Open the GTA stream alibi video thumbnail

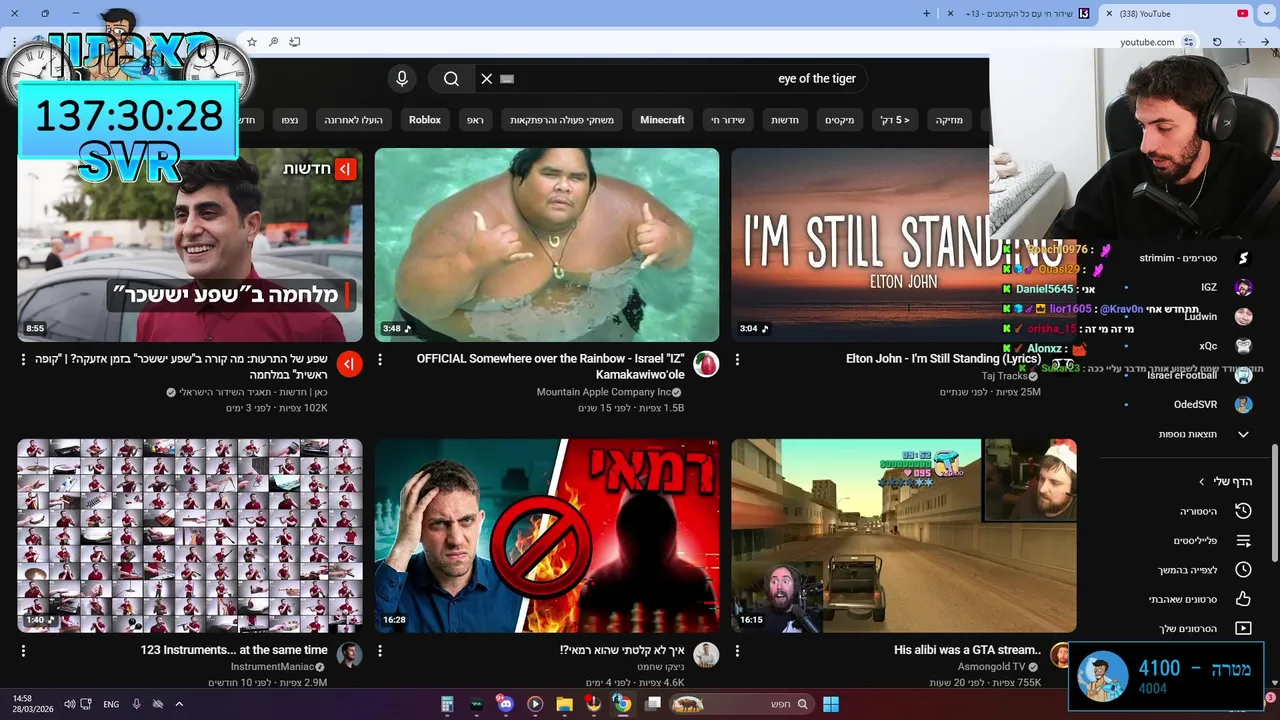pyautogui.click(x=904, y=535)
